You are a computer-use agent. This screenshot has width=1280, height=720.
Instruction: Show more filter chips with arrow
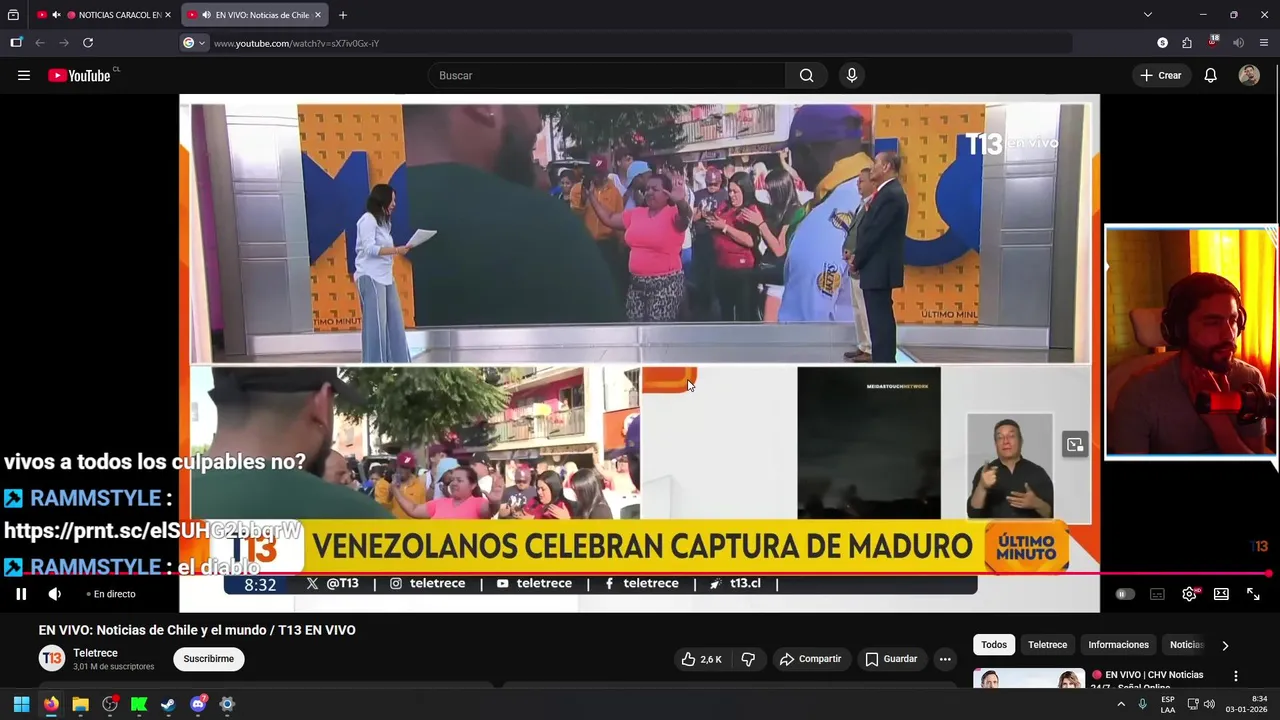point(1225,645)
